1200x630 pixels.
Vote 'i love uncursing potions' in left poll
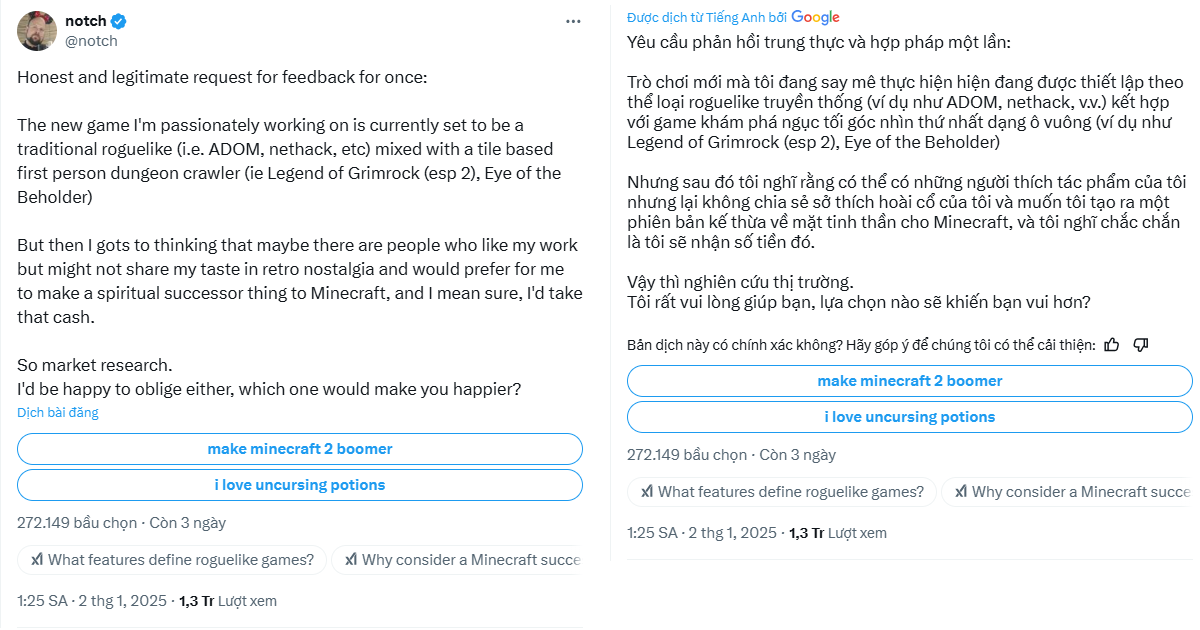[300, 485]
